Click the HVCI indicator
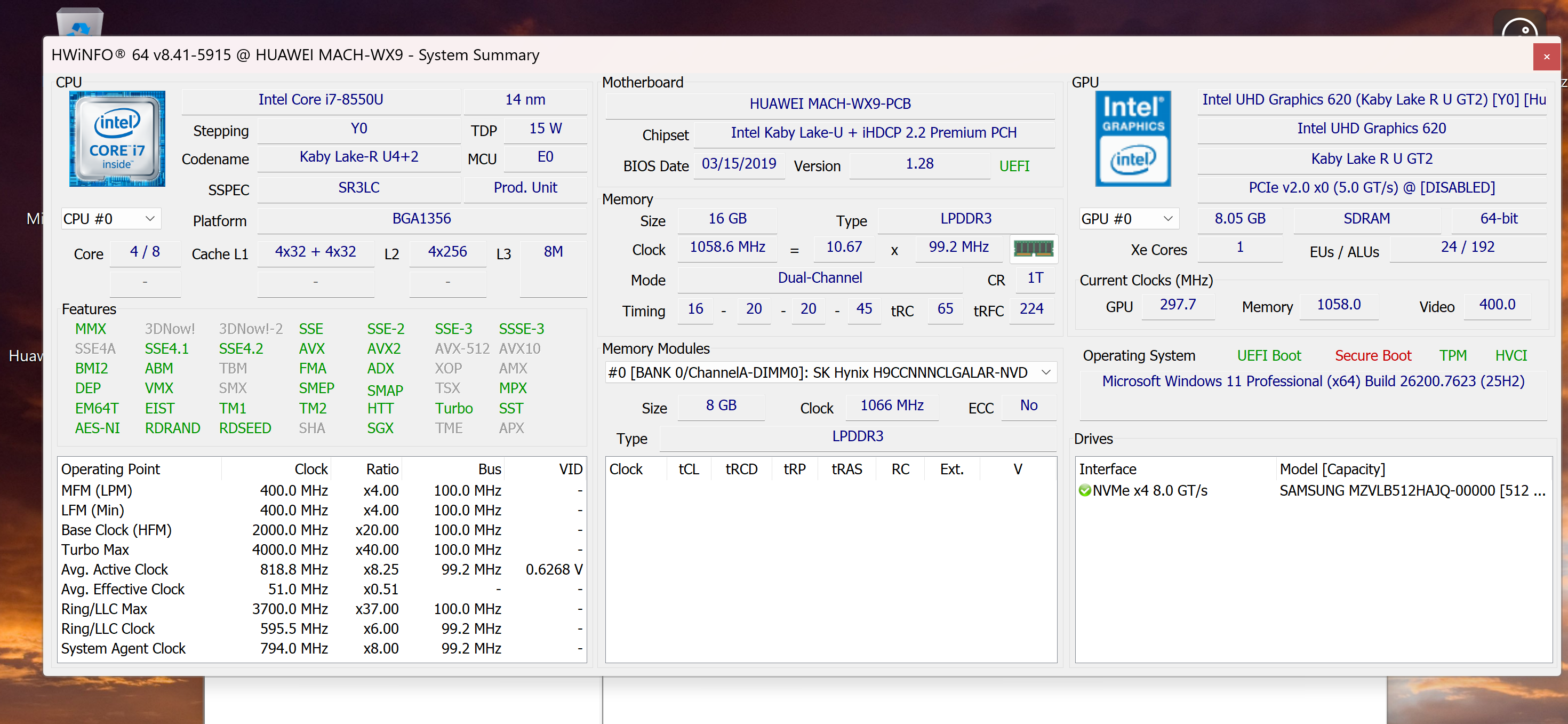Viewport: 1568px width, 724px height. point(1511,356)
